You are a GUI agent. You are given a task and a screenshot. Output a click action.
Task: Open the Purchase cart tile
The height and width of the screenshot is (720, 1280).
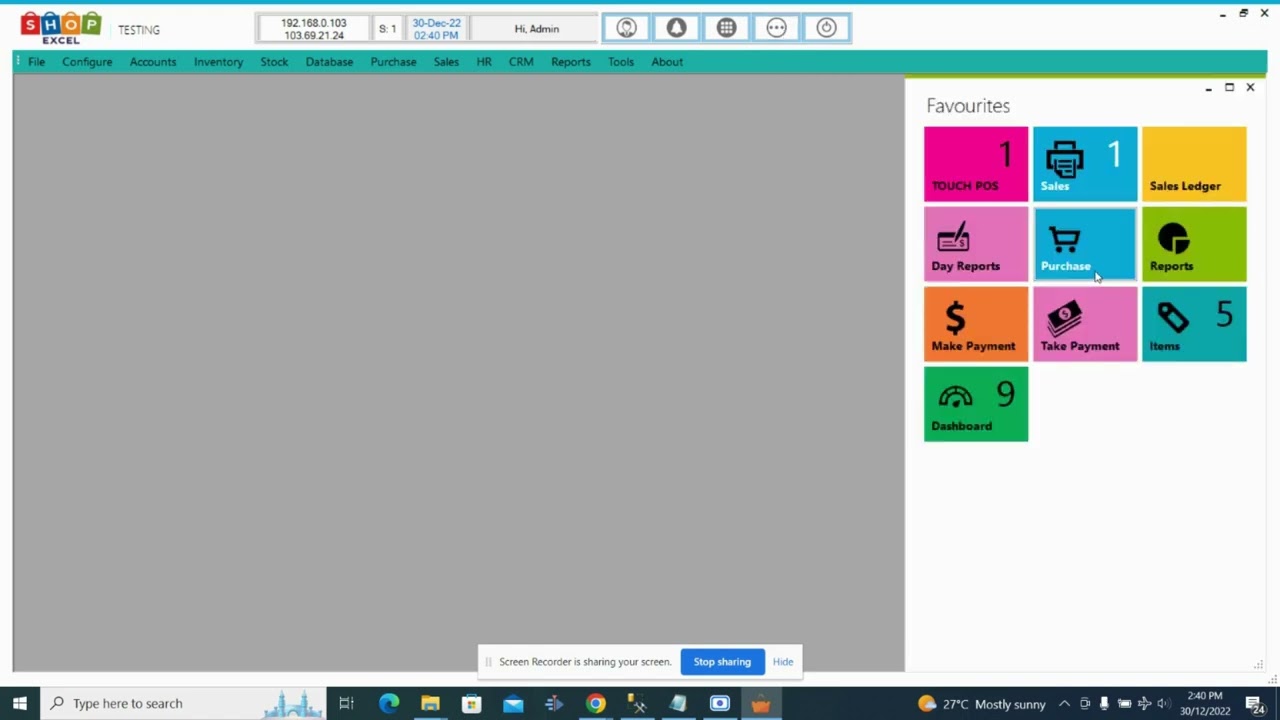tap(1085, 244)
